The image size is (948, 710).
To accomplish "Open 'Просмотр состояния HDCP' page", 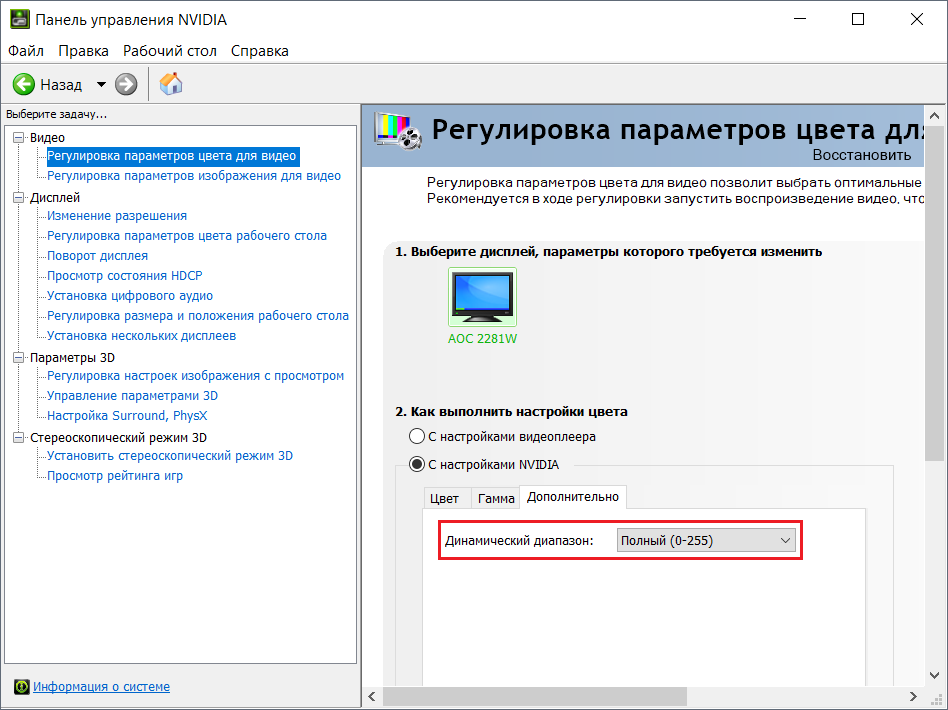I will 125,275.
